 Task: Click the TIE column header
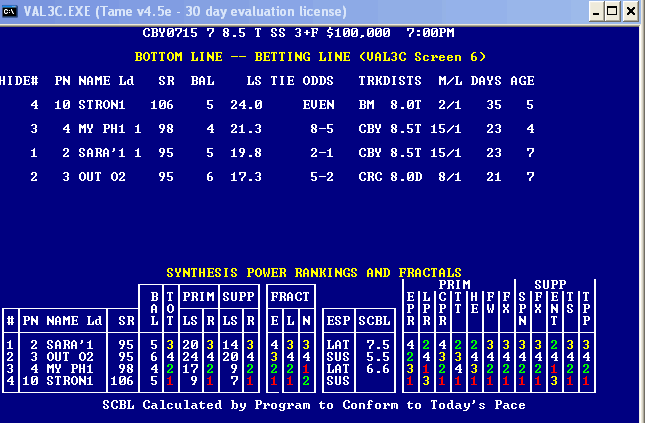[282, 81]
